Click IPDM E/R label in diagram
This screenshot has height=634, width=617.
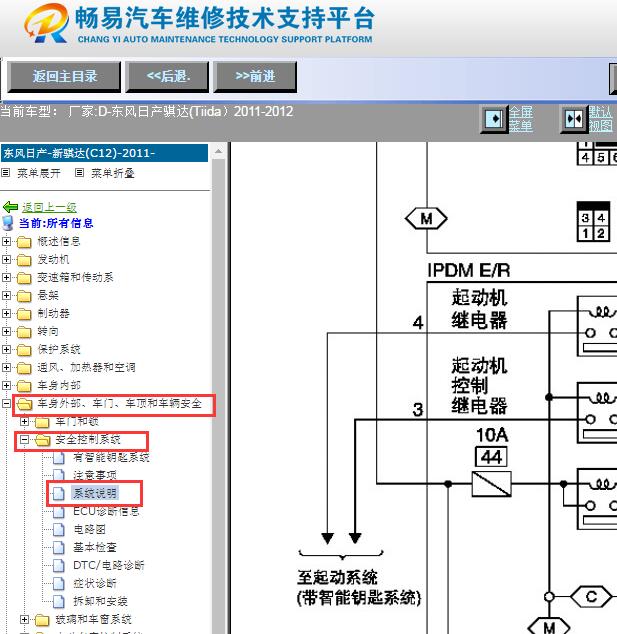[x=469, y=271]
